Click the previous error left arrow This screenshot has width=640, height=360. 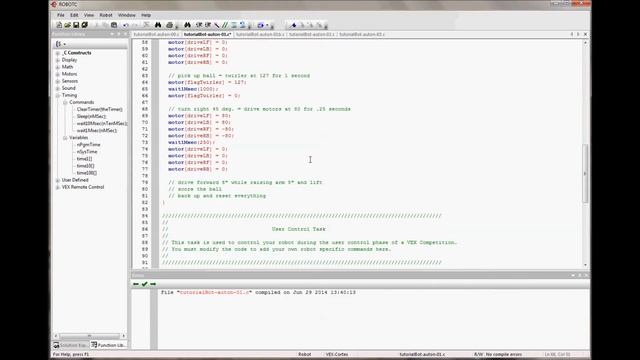[x=136, y=284]
